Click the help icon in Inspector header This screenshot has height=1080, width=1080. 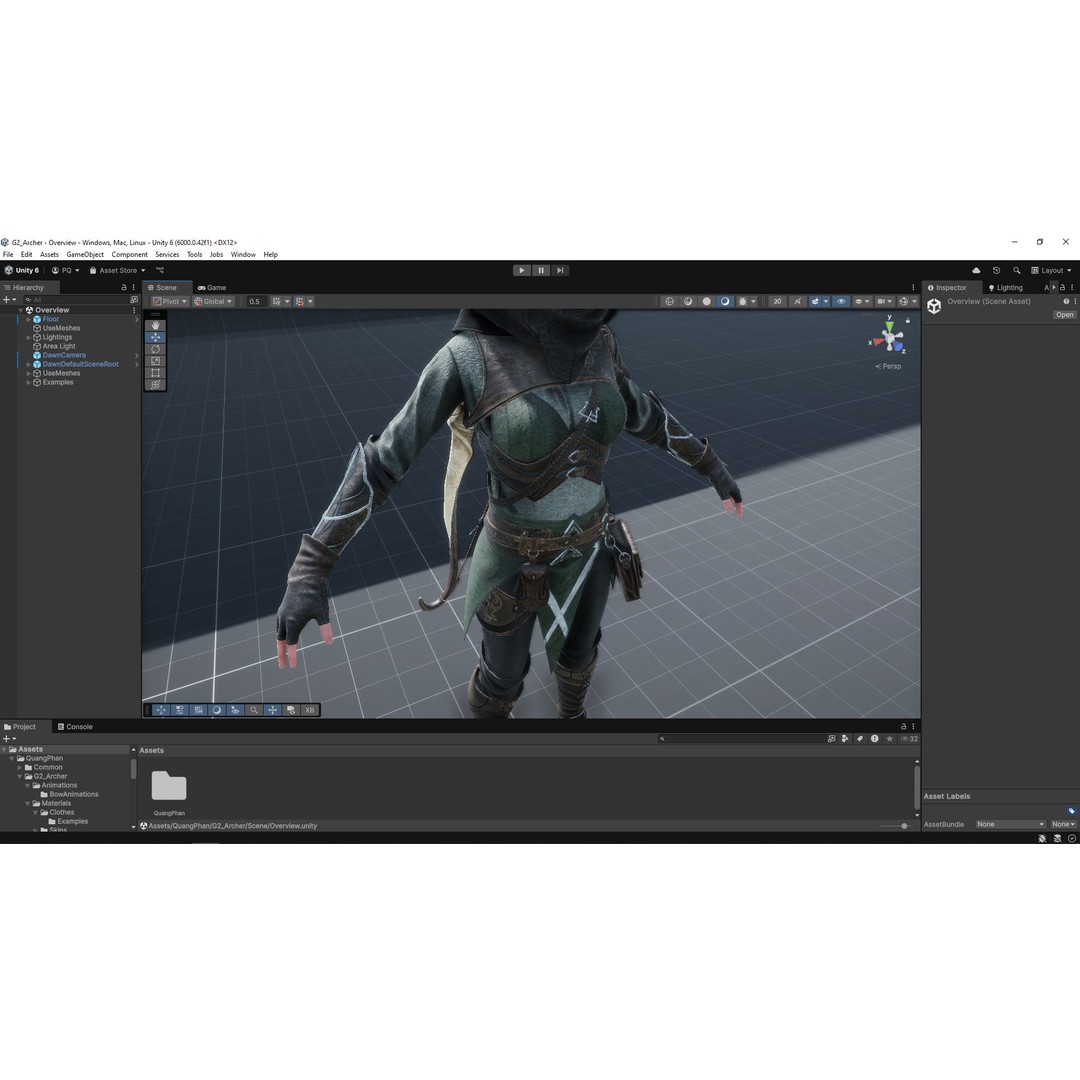(1066, 301)
